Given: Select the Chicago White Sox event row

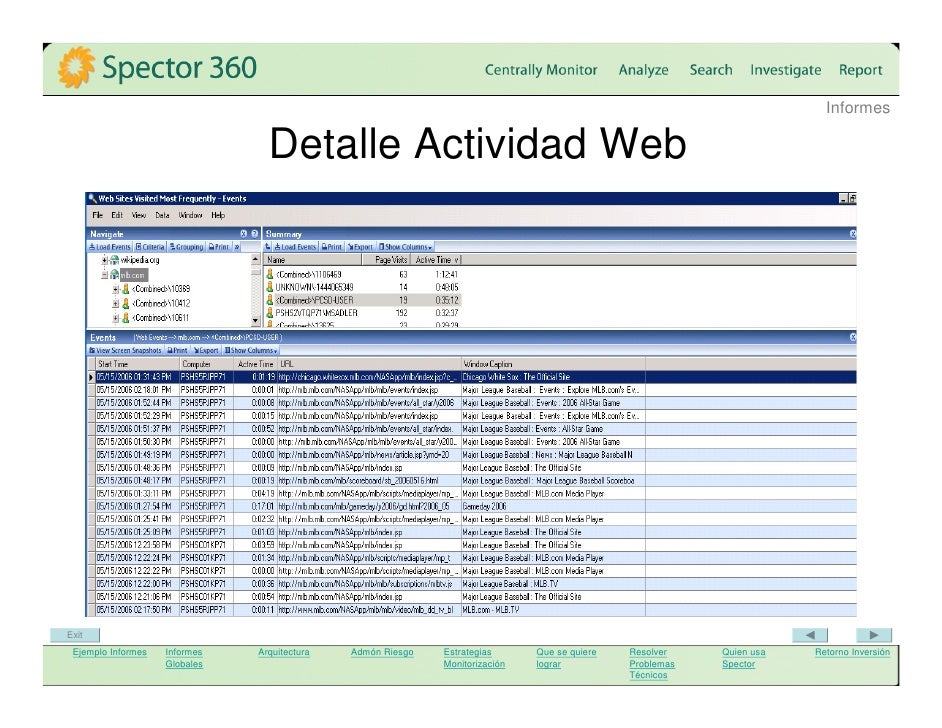Looking at the screenshot, I should point(472,377).
